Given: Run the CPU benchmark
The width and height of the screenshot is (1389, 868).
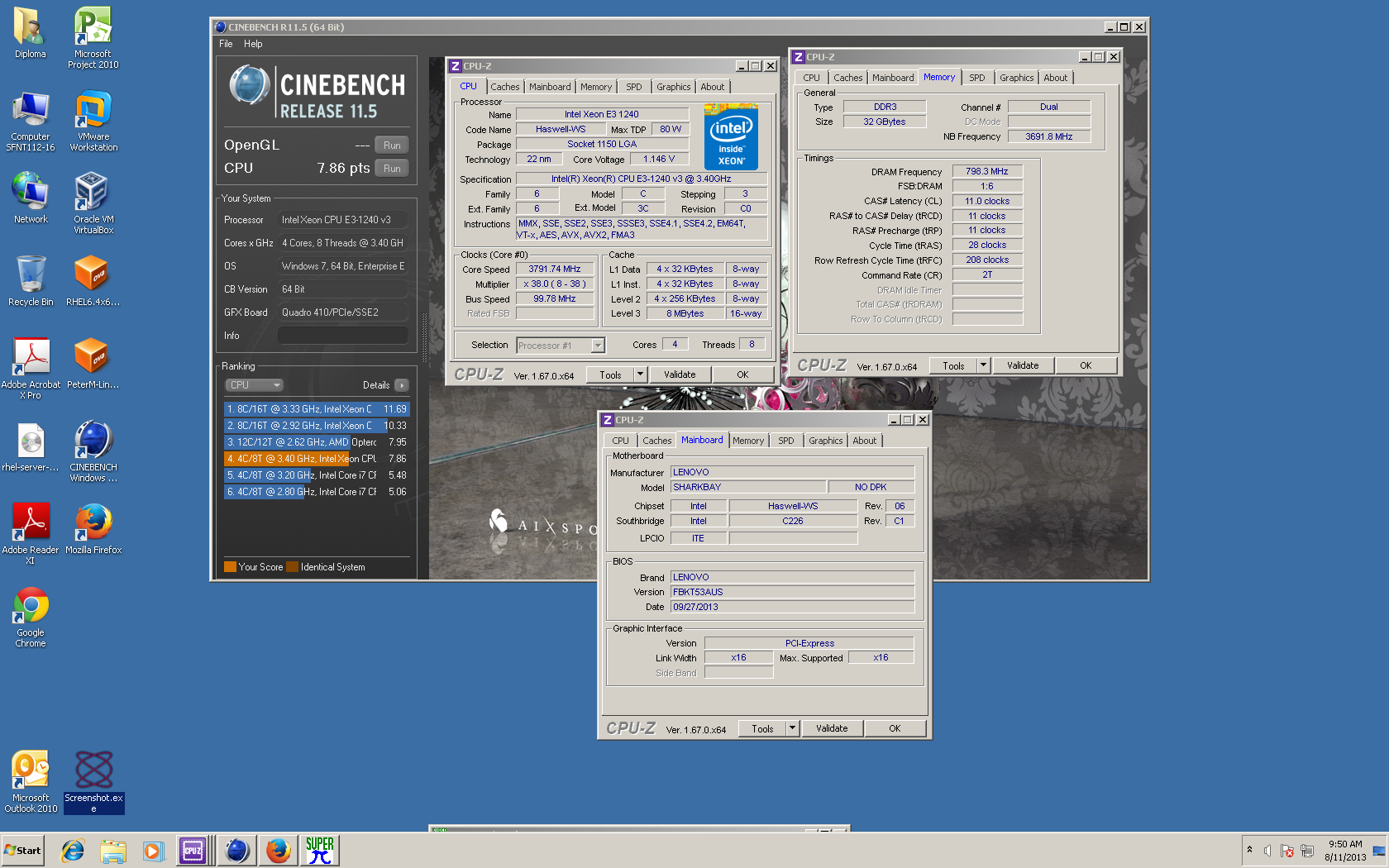Looking at the screenshot, I should click(x=392, y=168).
